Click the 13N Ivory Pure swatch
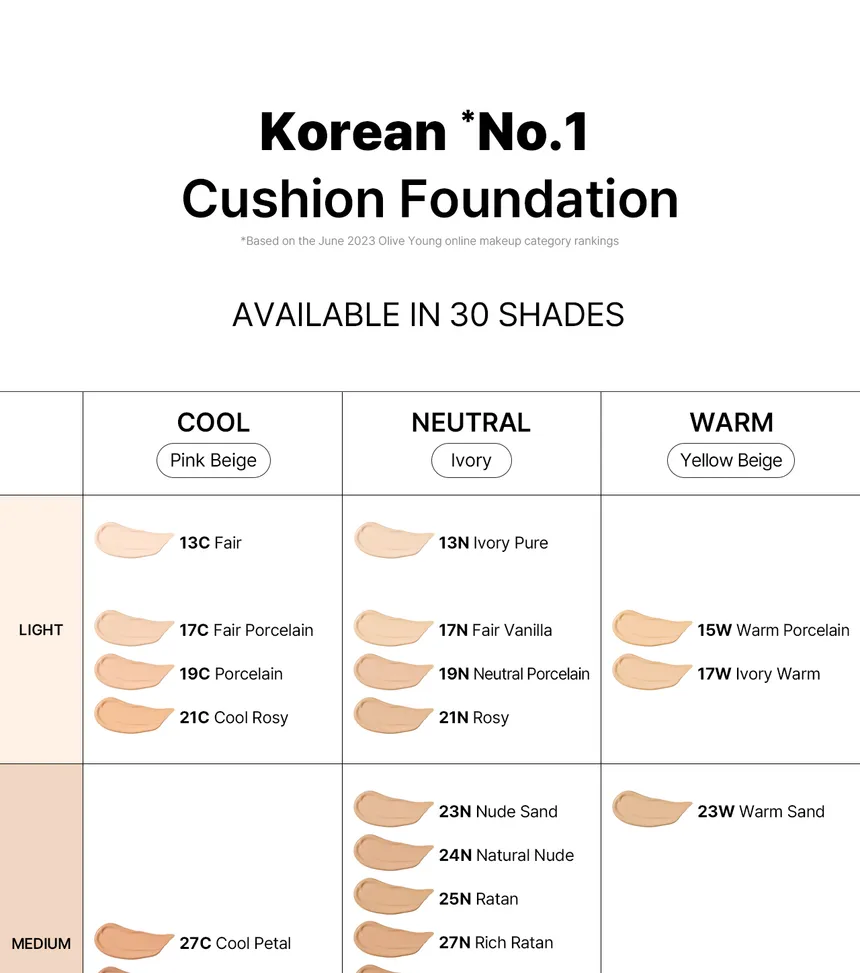This screenshot has height=973, width=860. point(392,541)
